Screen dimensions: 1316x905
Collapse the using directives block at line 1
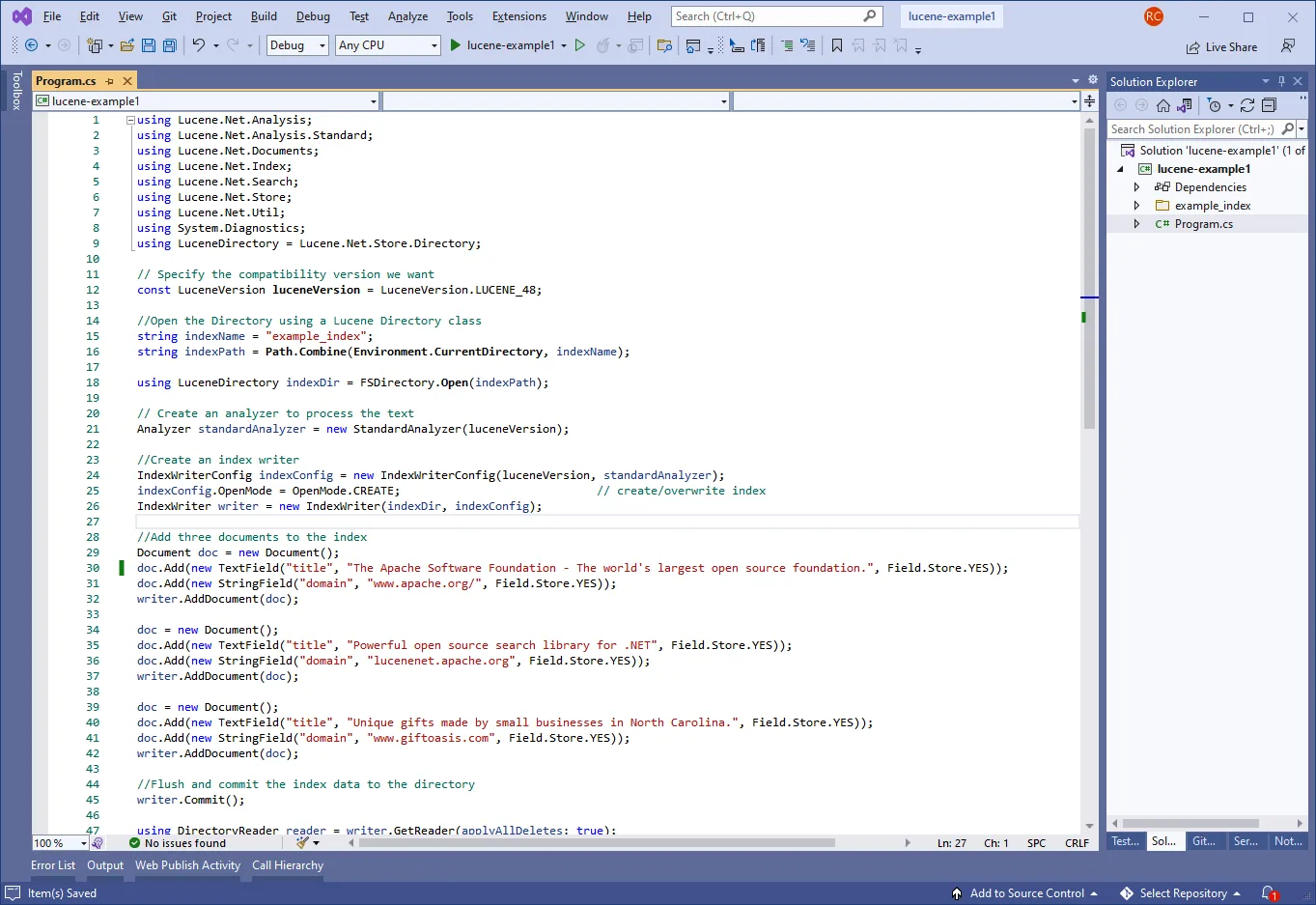[x=130, y=120]
